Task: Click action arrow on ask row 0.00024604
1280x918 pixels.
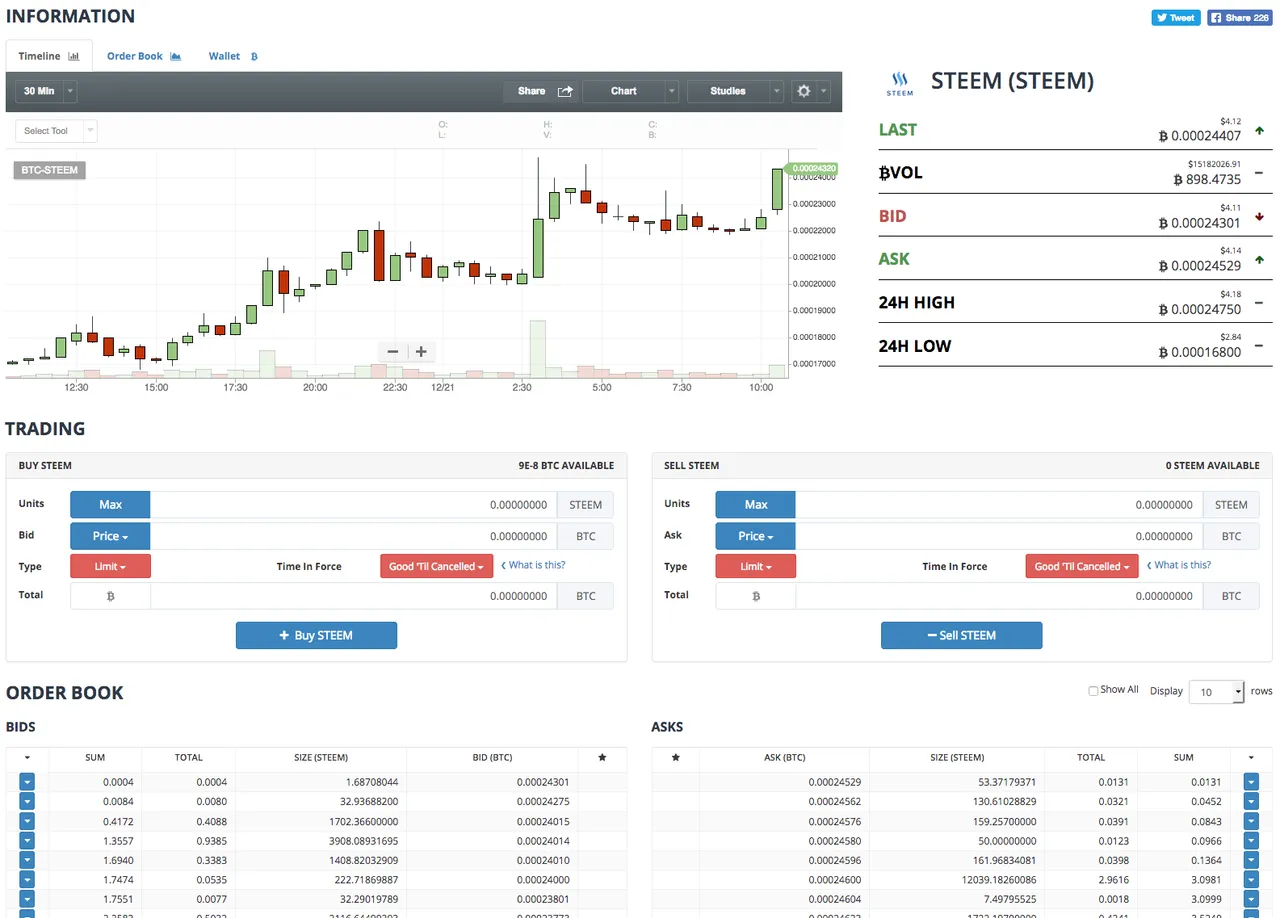Action: coord(1251,899)
